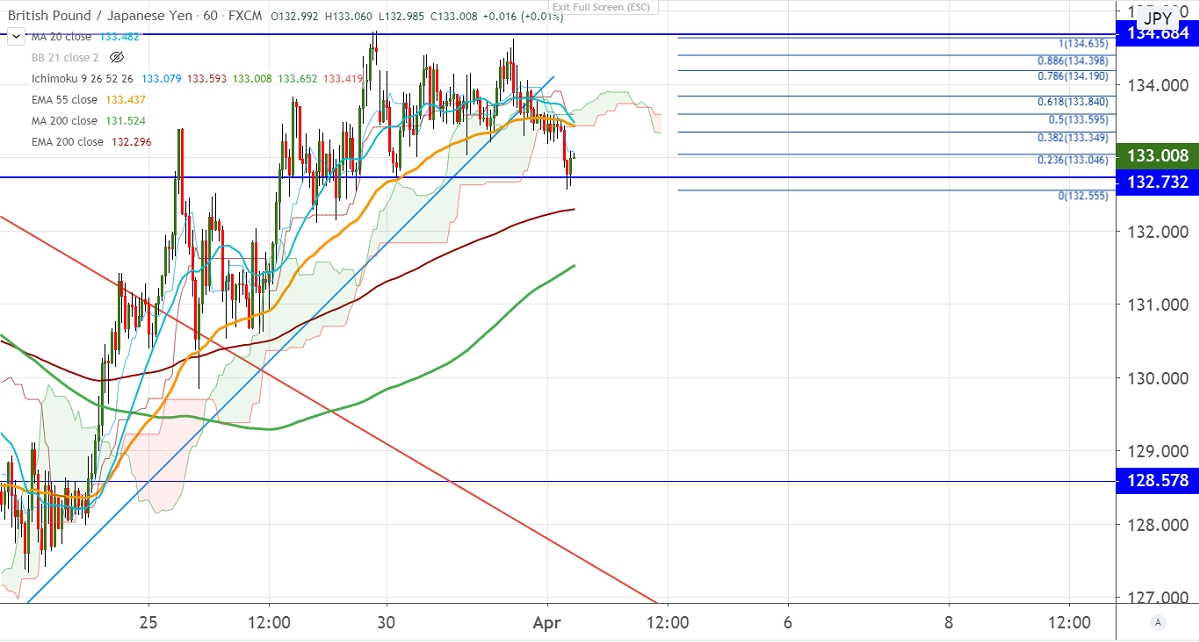The image size is (1199, 642).
Task: Click the 134.684 horizontal line price label
Action: [x=1158, y=33]
